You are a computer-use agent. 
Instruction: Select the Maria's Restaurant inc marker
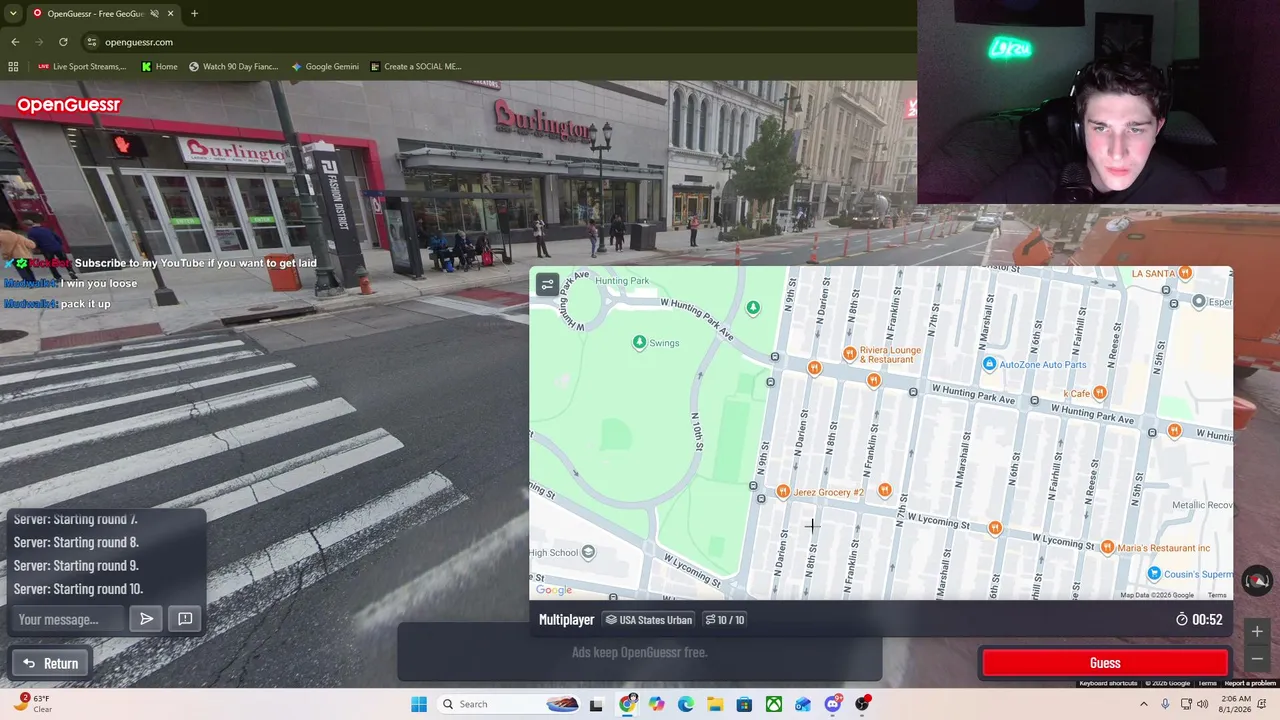point(1107,547)
